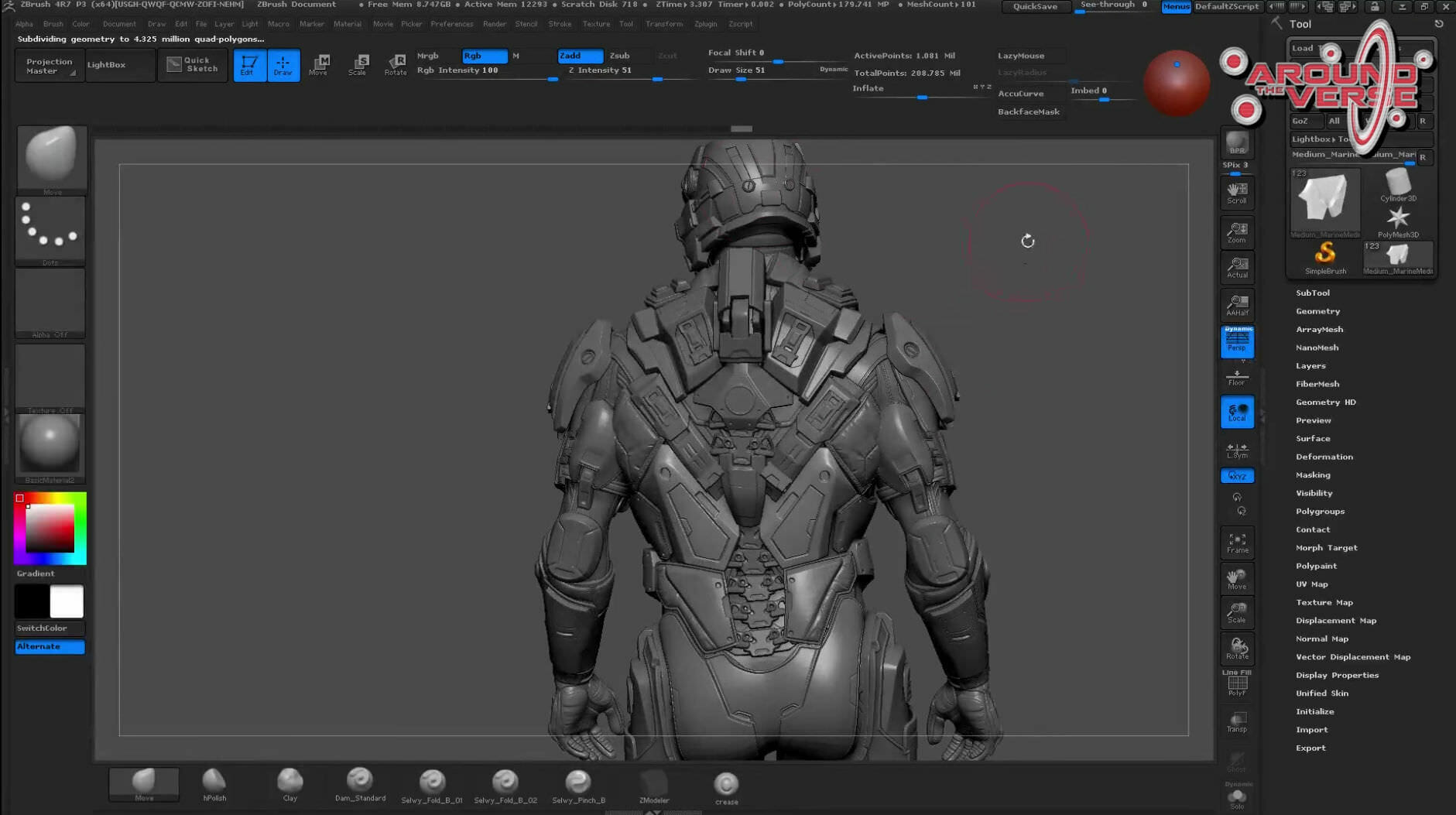Click the white secondary color swatch
Image resolution: width=1456 pixels, height=815 pixels.
coord(67,601)
